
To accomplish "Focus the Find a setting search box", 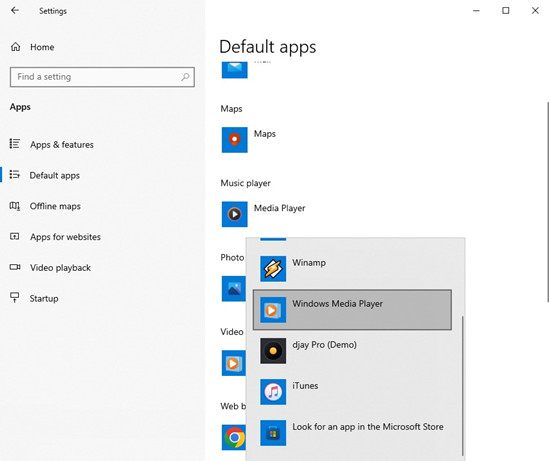I will coord(102,77).
